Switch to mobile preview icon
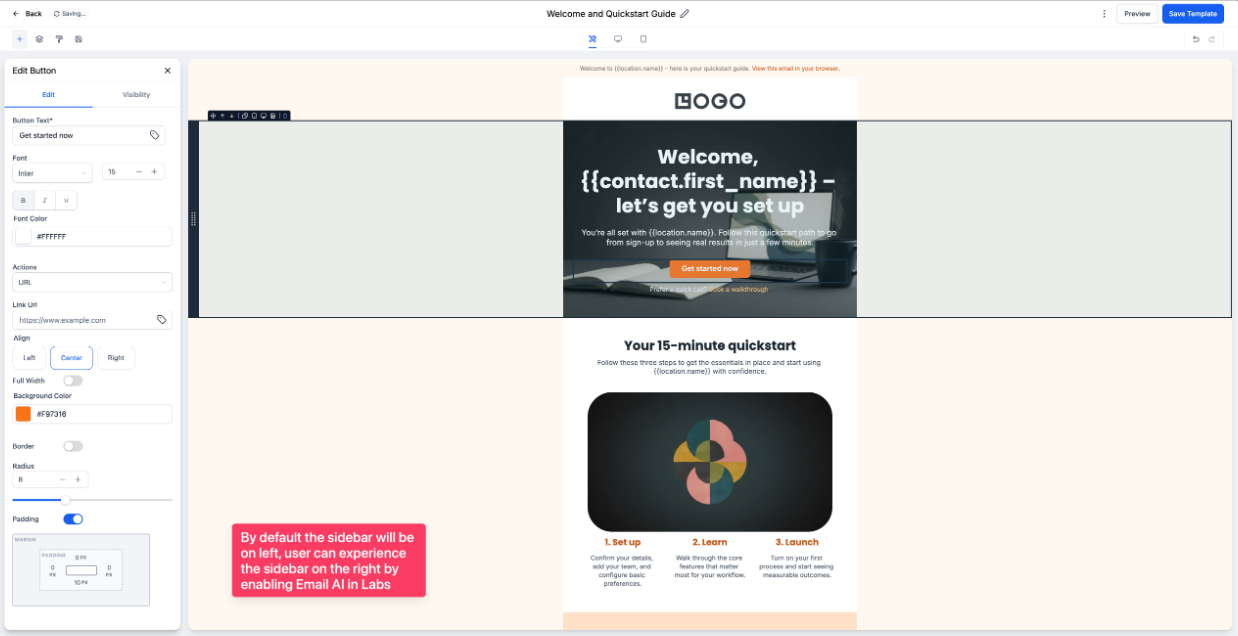Screen dimensions: 1238x636 tap(643, 39)
